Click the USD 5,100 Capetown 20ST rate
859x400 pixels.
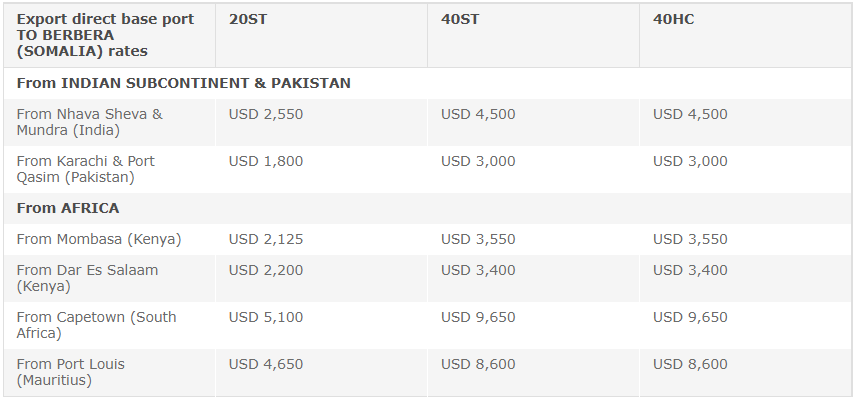pyautogui.click(x=266, y=317)
